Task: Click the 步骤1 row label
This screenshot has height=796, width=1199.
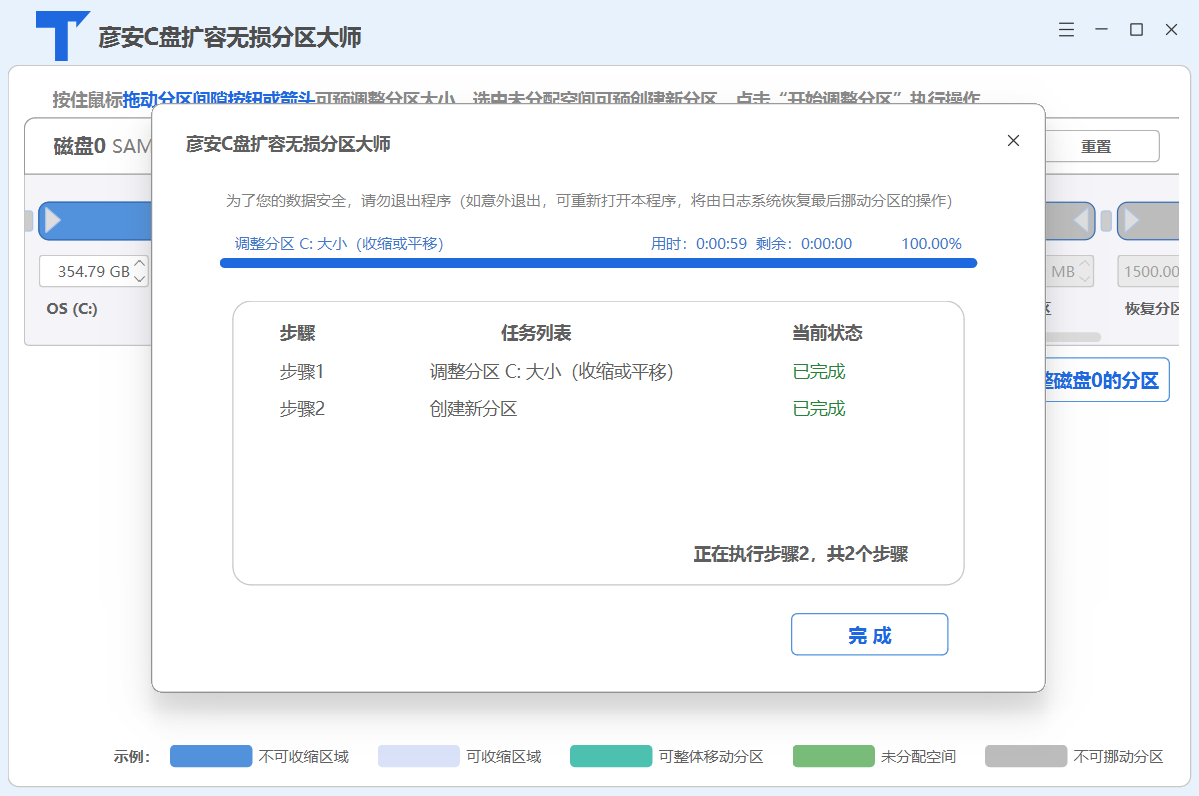Action: [302, 372]
